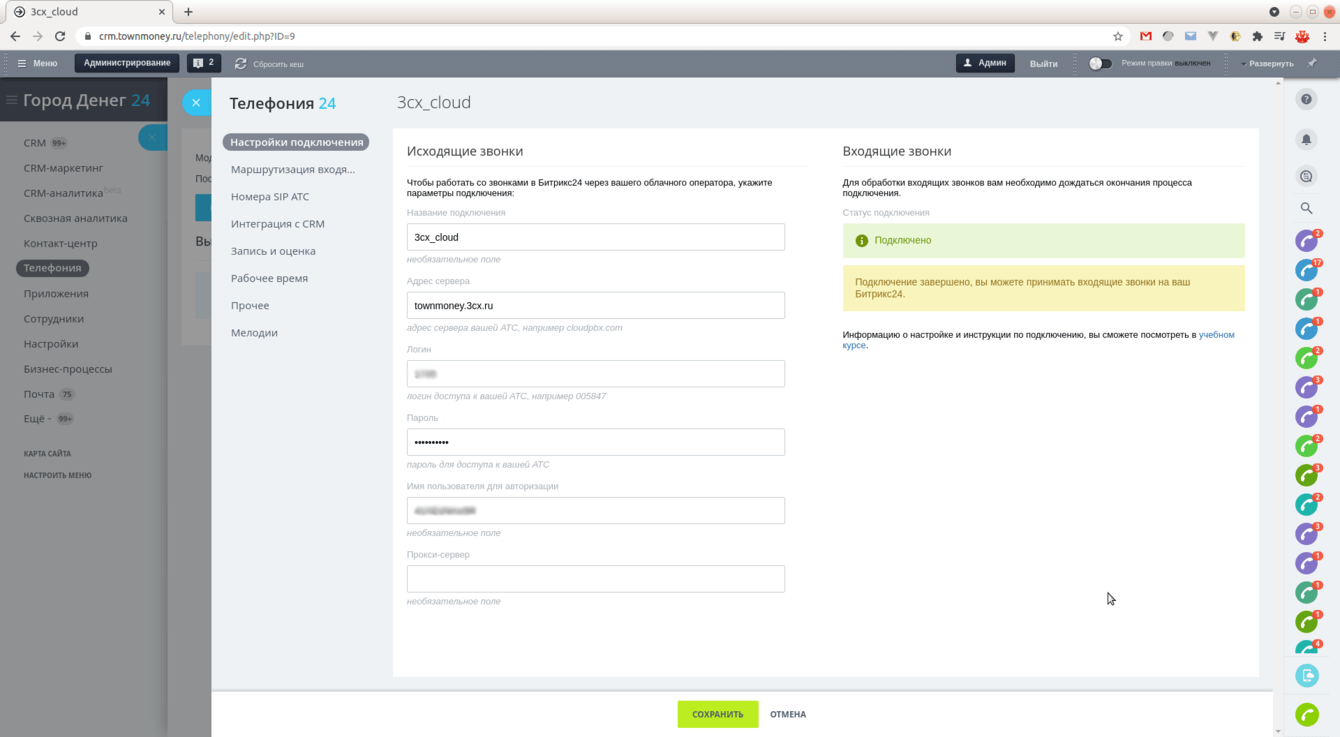Open Сквозная аналитика in left menu
Viewport: 1340px width, 737px height.
click(76, 218)
